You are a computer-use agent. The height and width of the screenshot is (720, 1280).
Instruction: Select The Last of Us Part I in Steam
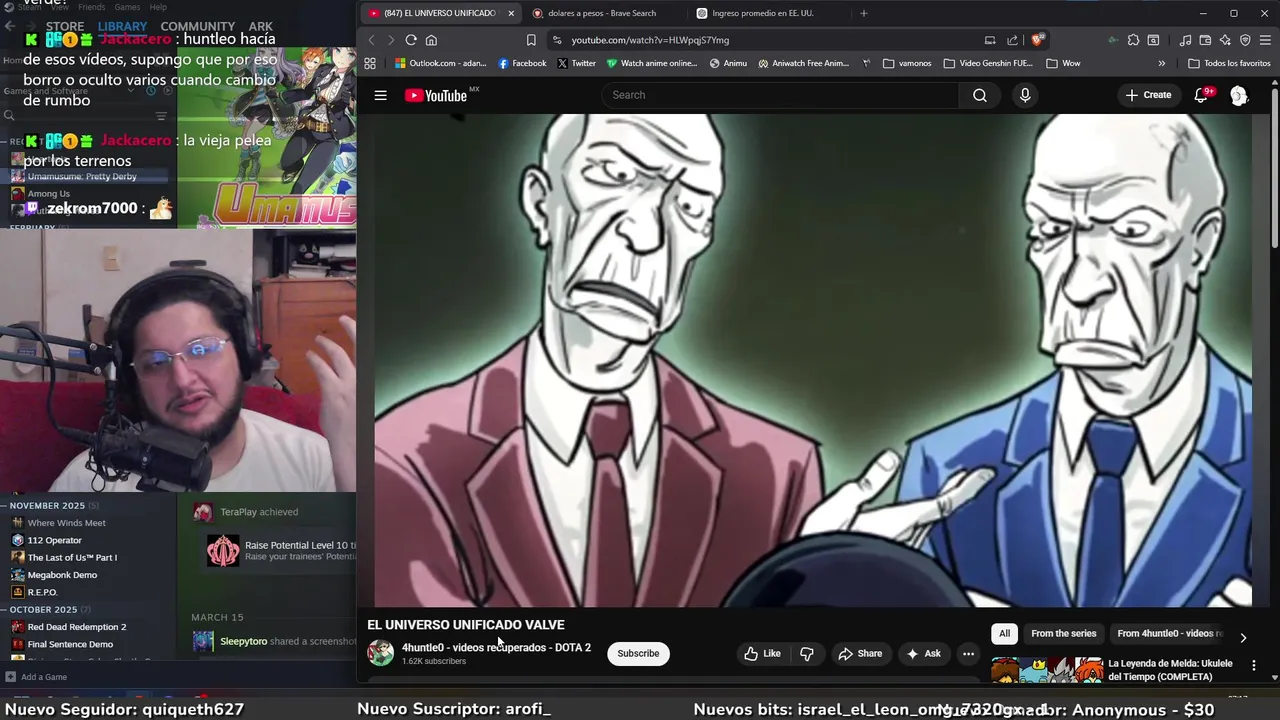[72, 557]
